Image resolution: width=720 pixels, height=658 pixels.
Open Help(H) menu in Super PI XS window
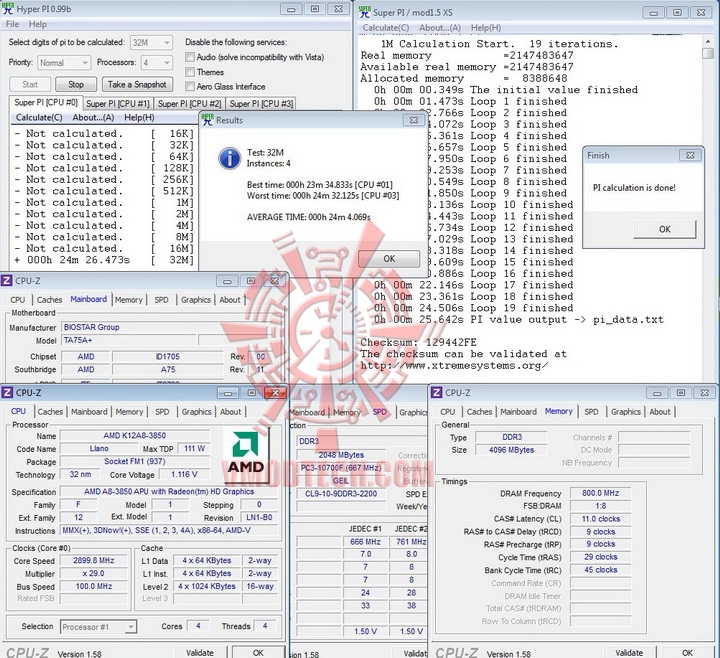click(486, 28)
